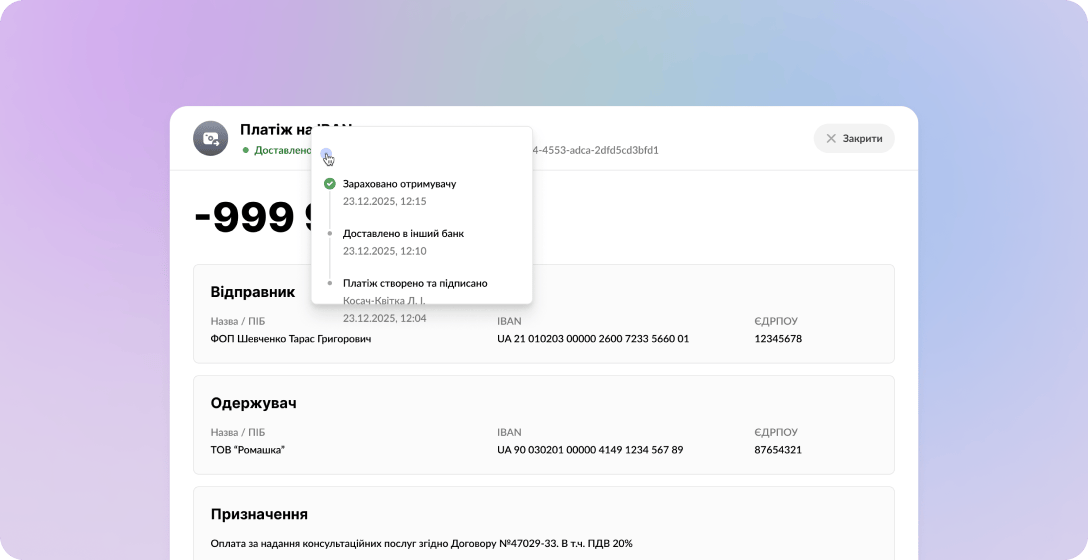The height and width of the screenshot is (560, 1088).
Task: Click the green checkmark status icon
Action: tap(330, 184)
